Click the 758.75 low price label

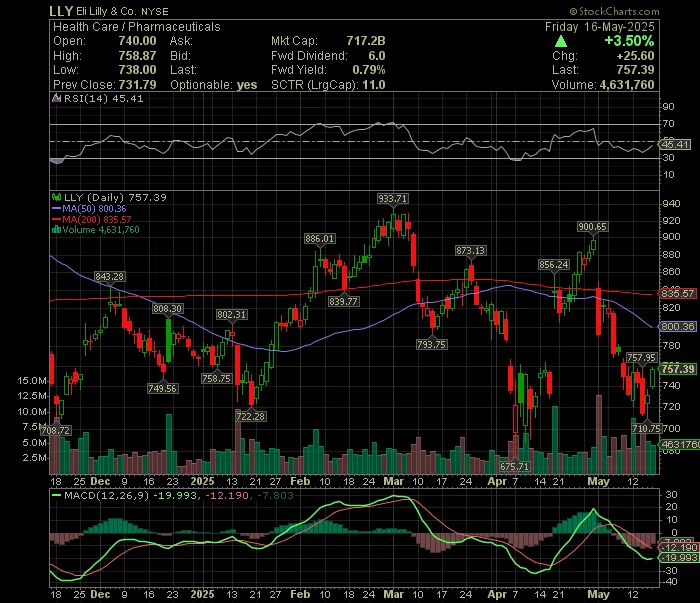216,378
